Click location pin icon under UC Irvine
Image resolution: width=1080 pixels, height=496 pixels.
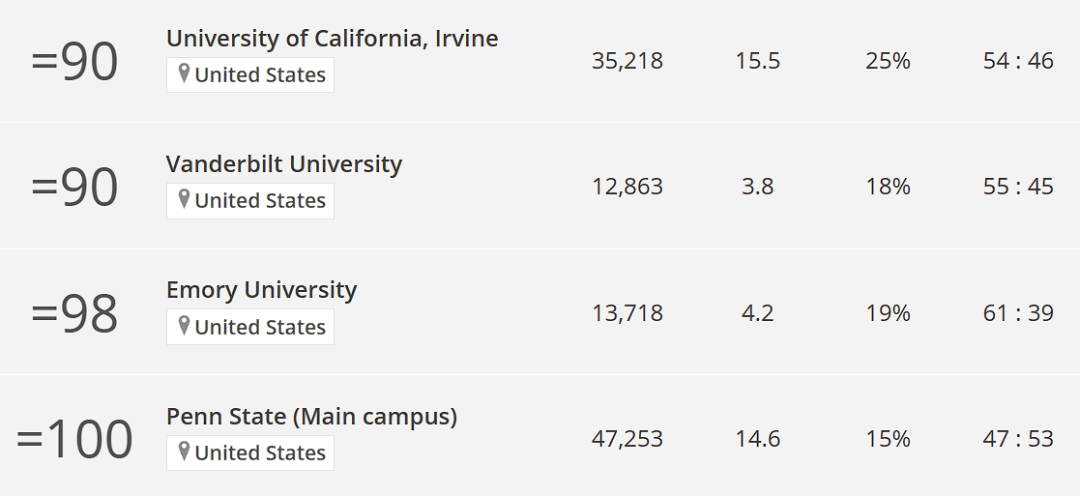pos(183,74)
